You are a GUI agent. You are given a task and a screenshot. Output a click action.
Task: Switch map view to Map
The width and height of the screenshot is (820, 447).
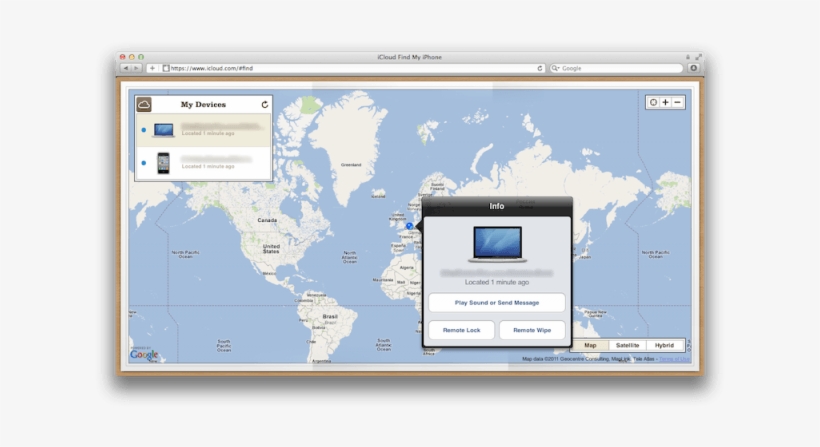590,346
